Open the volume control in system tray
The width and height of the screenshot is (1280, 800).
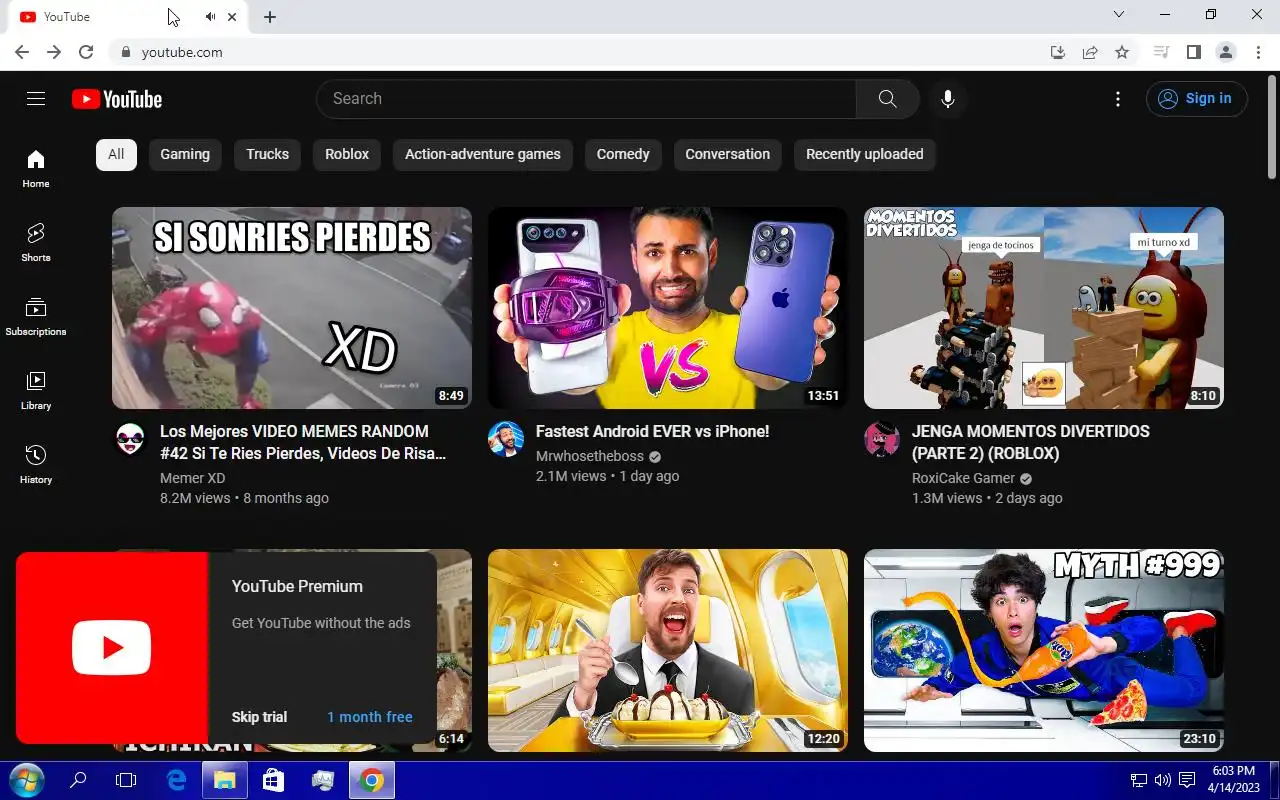[x=1162, y=780]
